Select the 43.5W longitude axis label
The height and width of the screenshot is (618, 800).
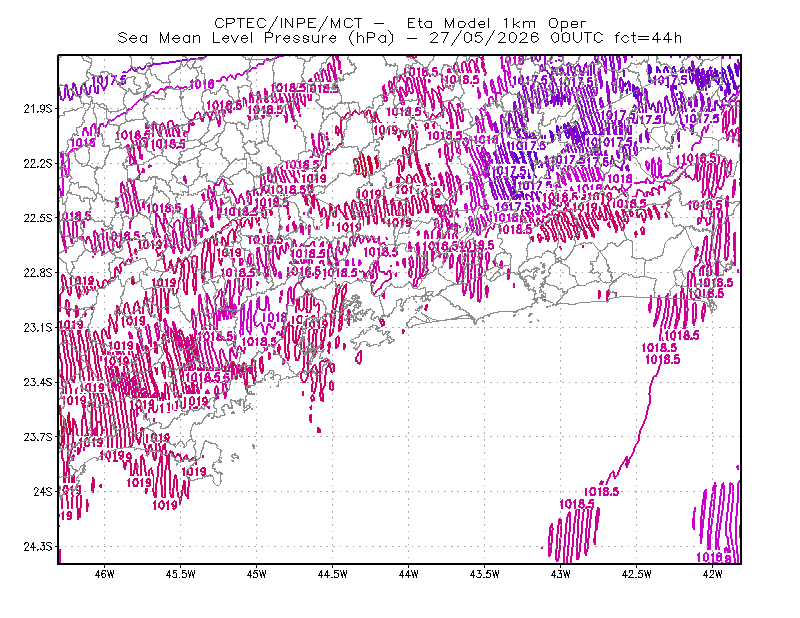pyautogui.click(x=485, y=574)
